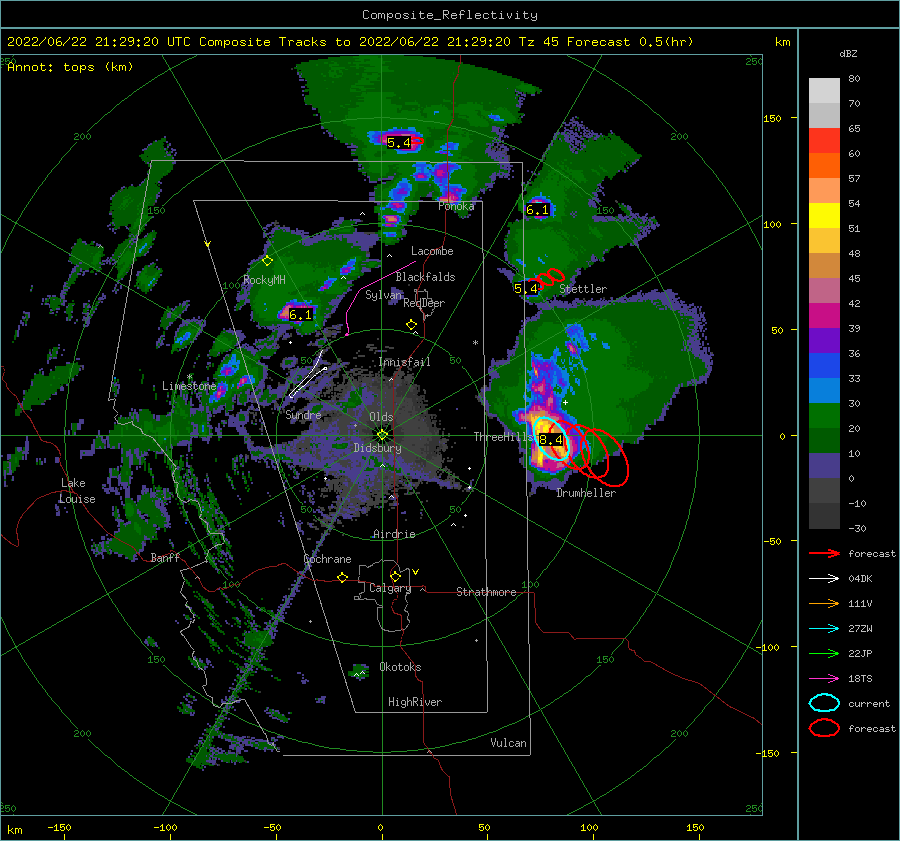Viewport: 900px width, 841px height.
Task: Click the HighRiver label
Action: [415, 702]
